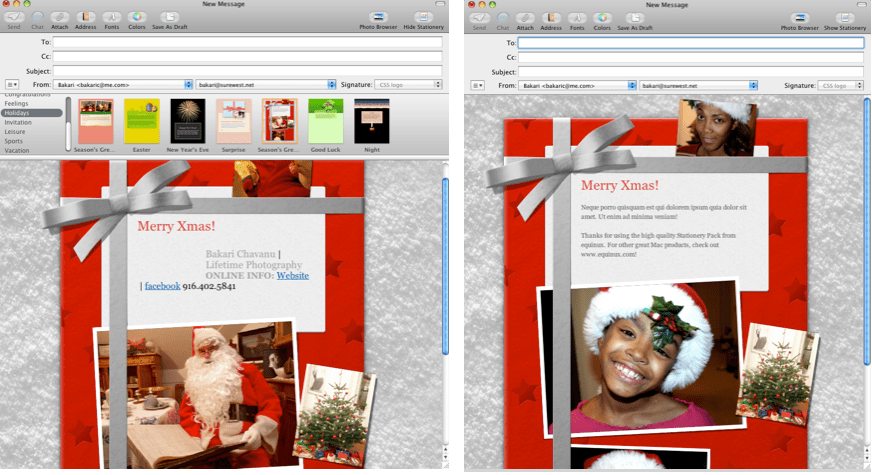Open Photo Browser in right message window
The height and width of the screenshot is (475, 872).
pos(799,19)
